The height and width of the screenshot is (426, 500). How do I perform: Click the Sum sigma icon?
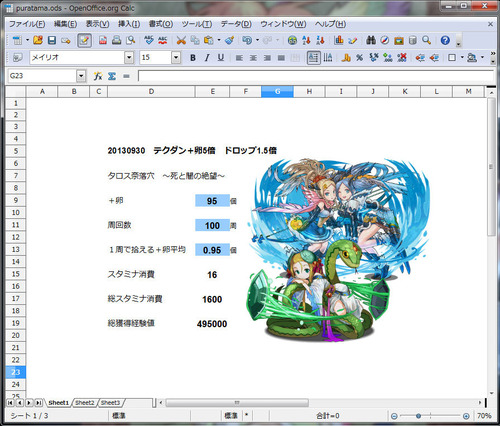pos(112,76)
